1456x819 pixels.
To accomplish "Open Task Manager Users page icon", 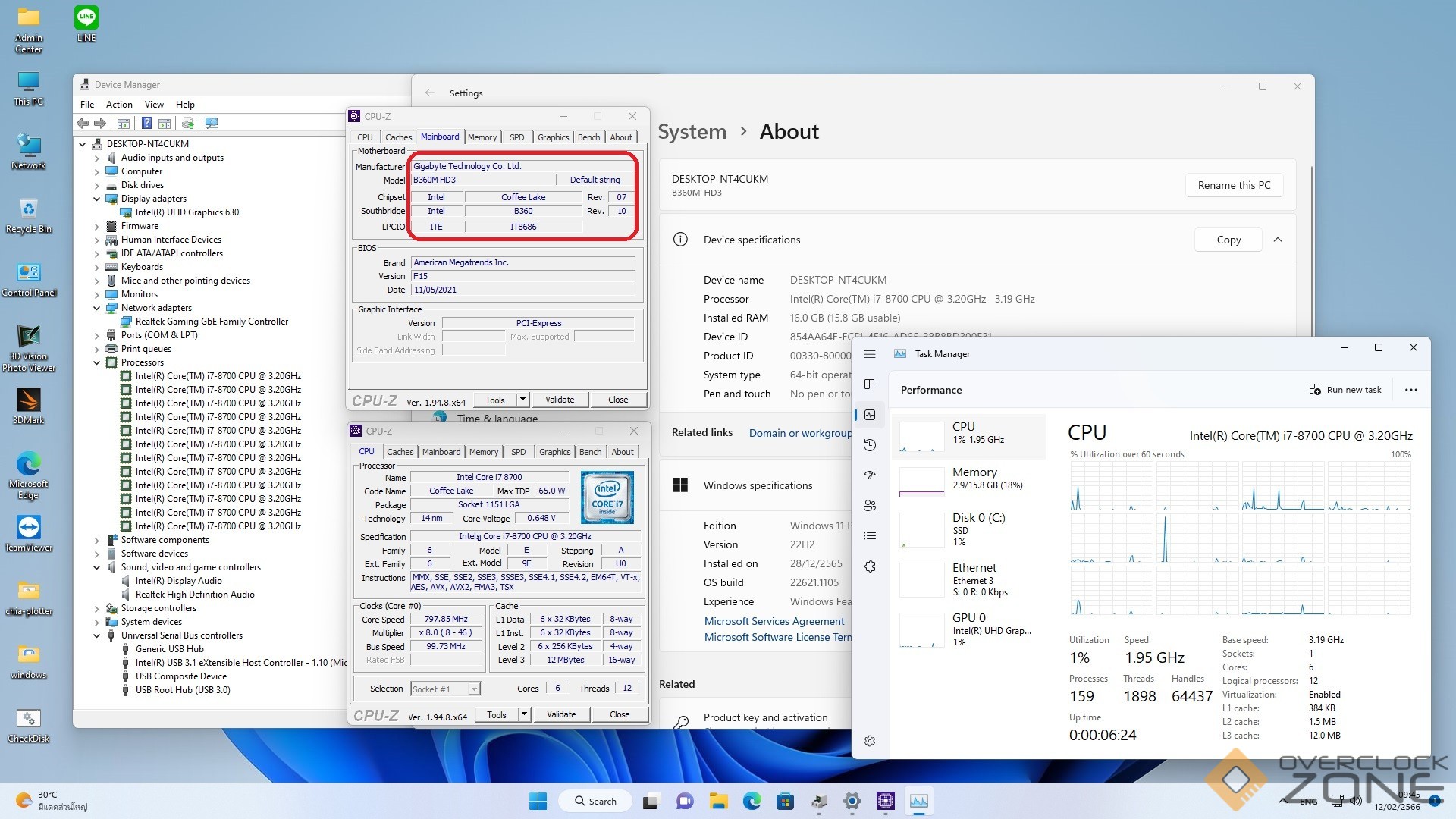I will coord(870,506).
